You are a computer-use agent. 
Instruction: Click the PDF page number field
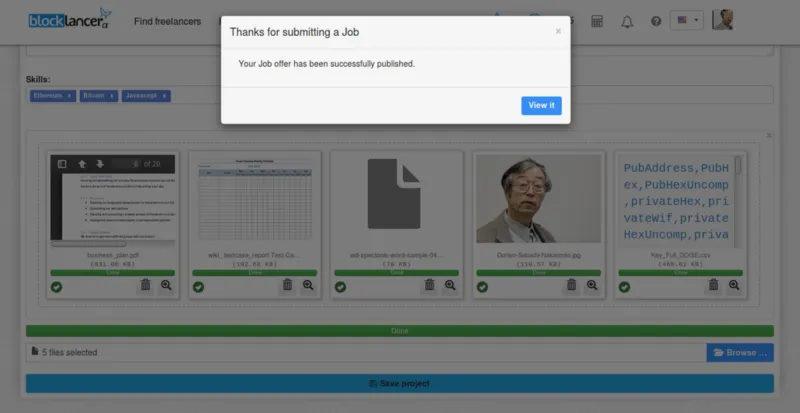click(x=126, y=164)
